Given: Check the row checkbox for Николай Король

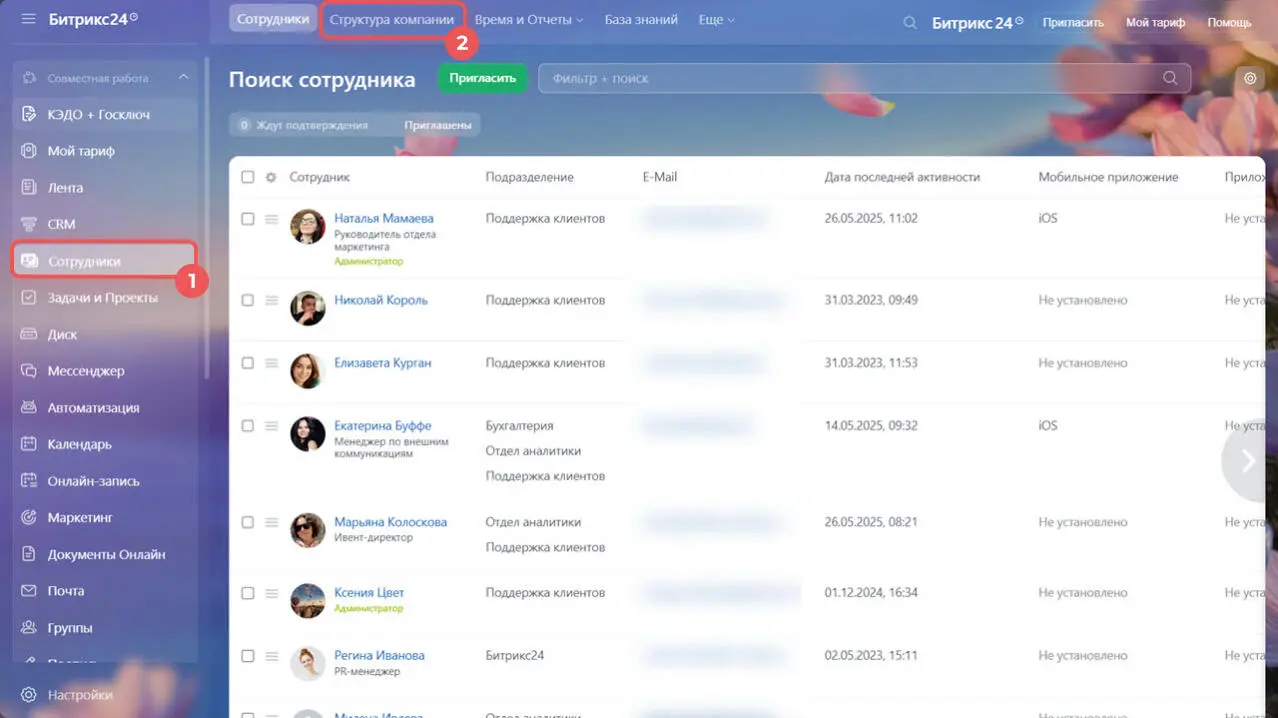Looking at the screenshot, I should pyautogui.click(x=246, y=298).
